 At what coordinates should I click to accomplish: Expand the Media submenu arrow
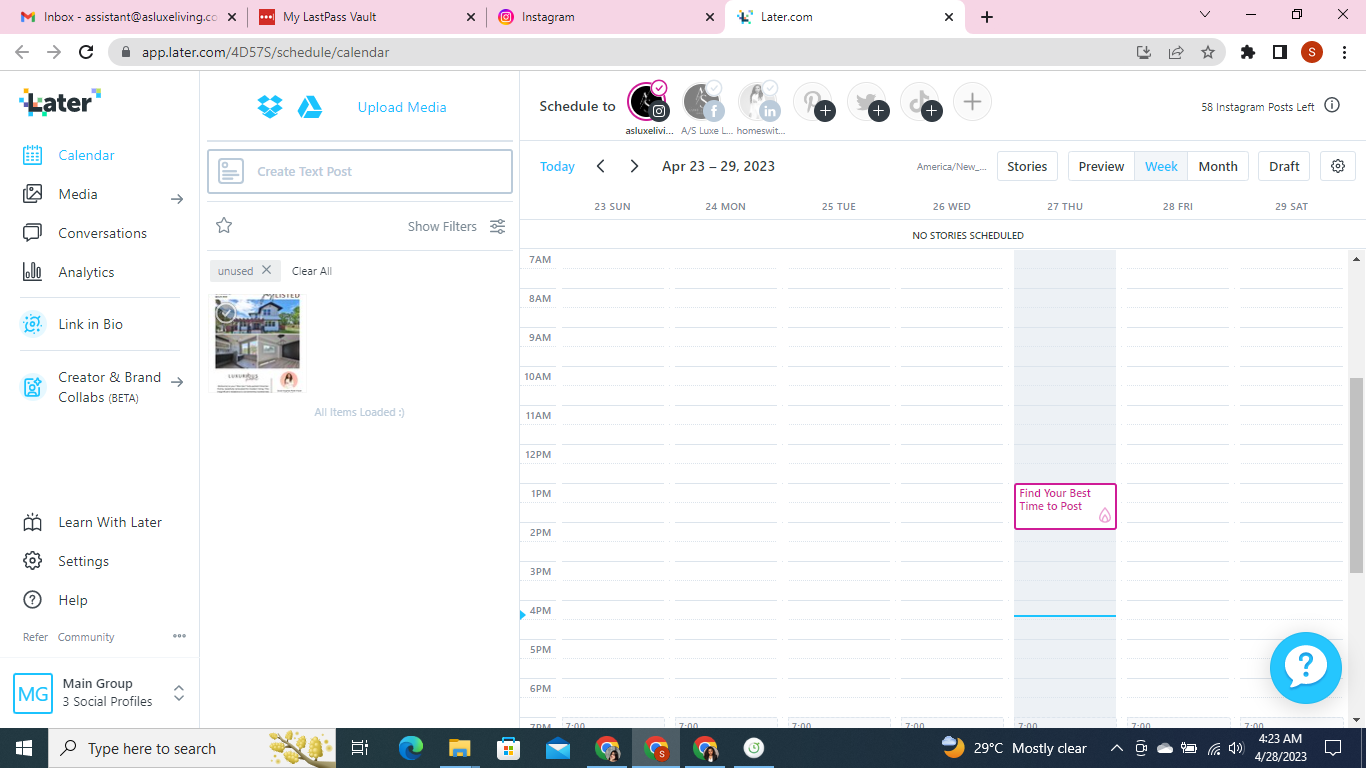[x=177, y=199]
